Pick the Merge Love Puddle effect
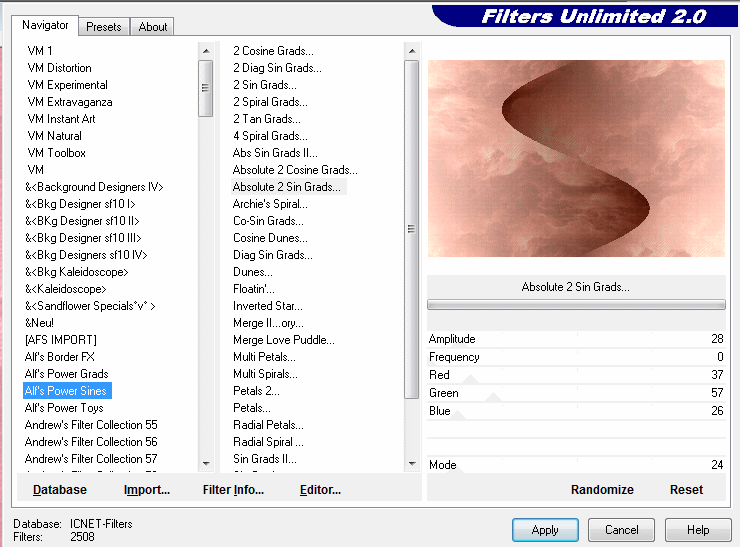 283,340
